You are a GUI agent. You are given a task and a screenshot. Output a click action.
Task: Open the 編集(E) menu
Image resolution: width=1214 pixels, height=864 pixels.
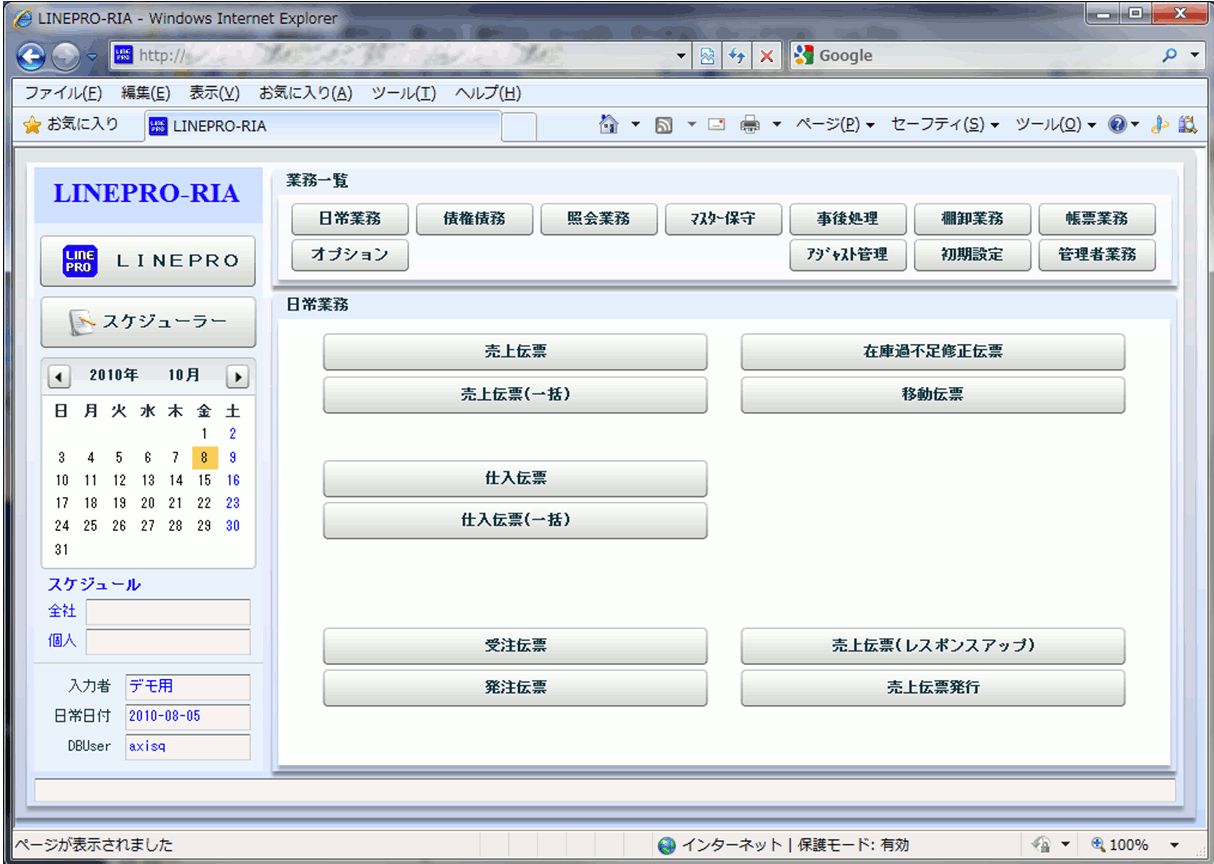[146, 93]
